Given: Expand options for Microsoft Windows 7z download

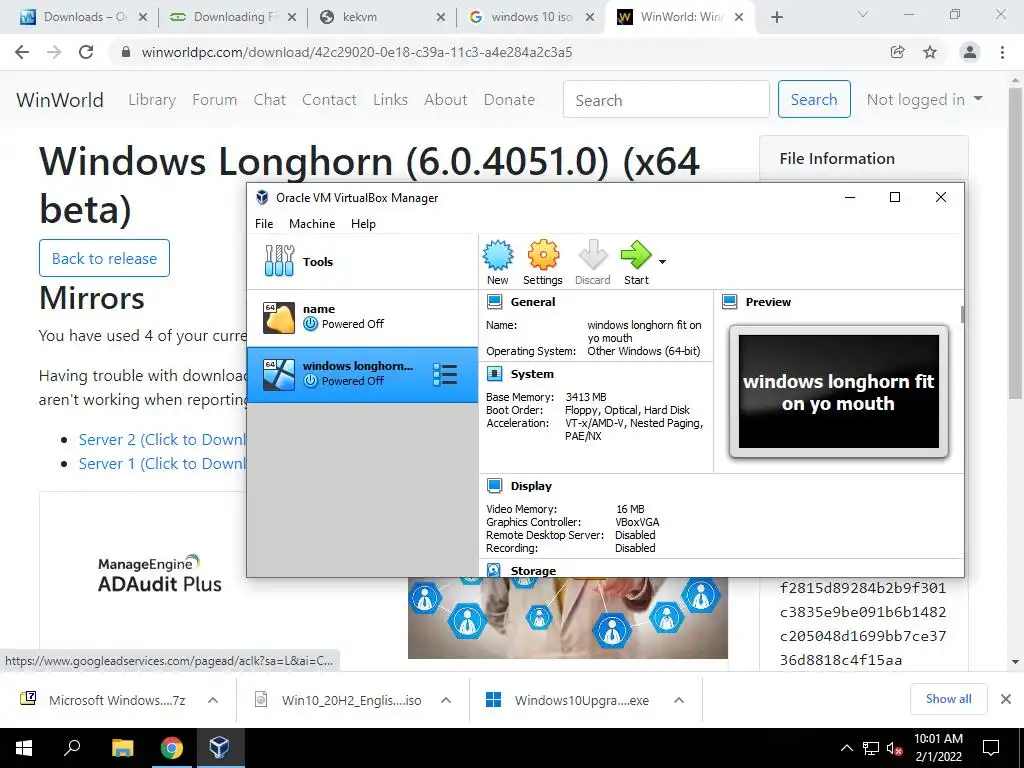Looking at the screenshot, I should [x=213, y=700].
